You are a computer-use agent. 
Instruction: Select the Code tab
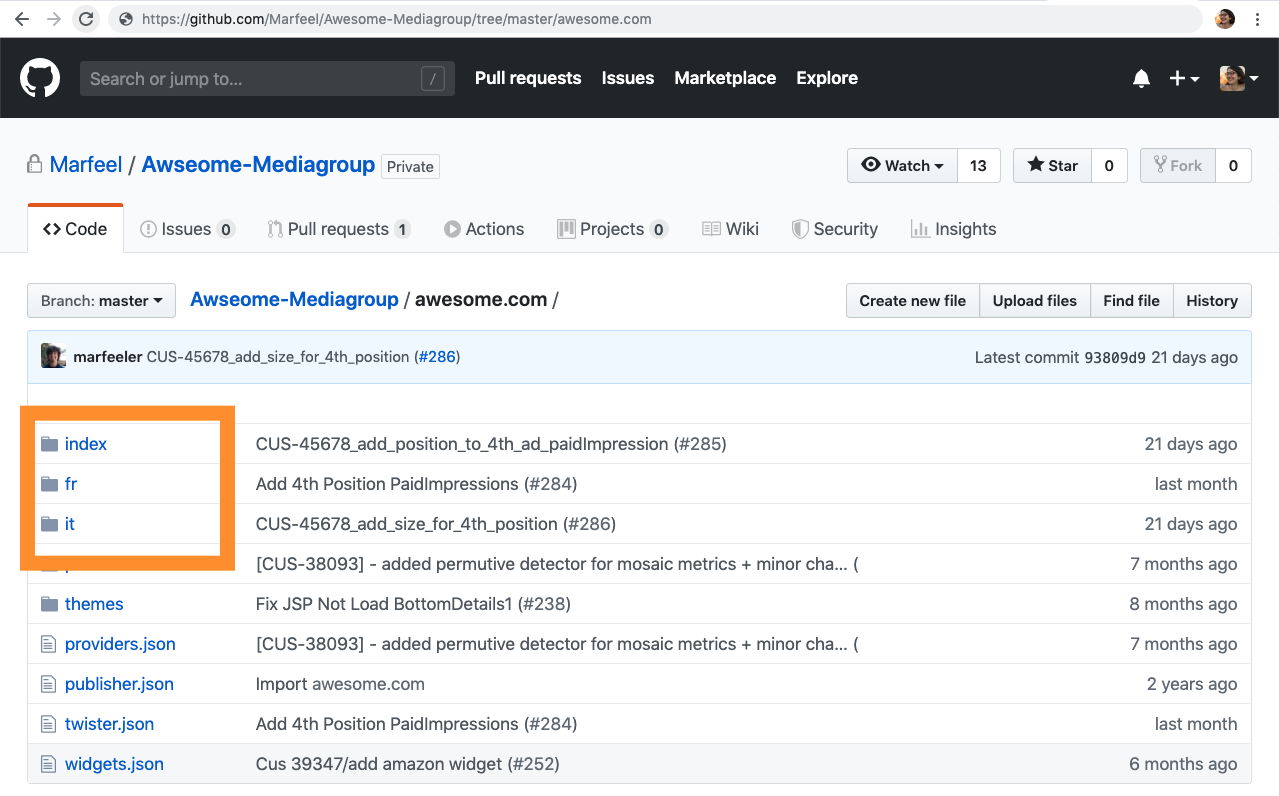pyautogui.click(x=76, y=229)
